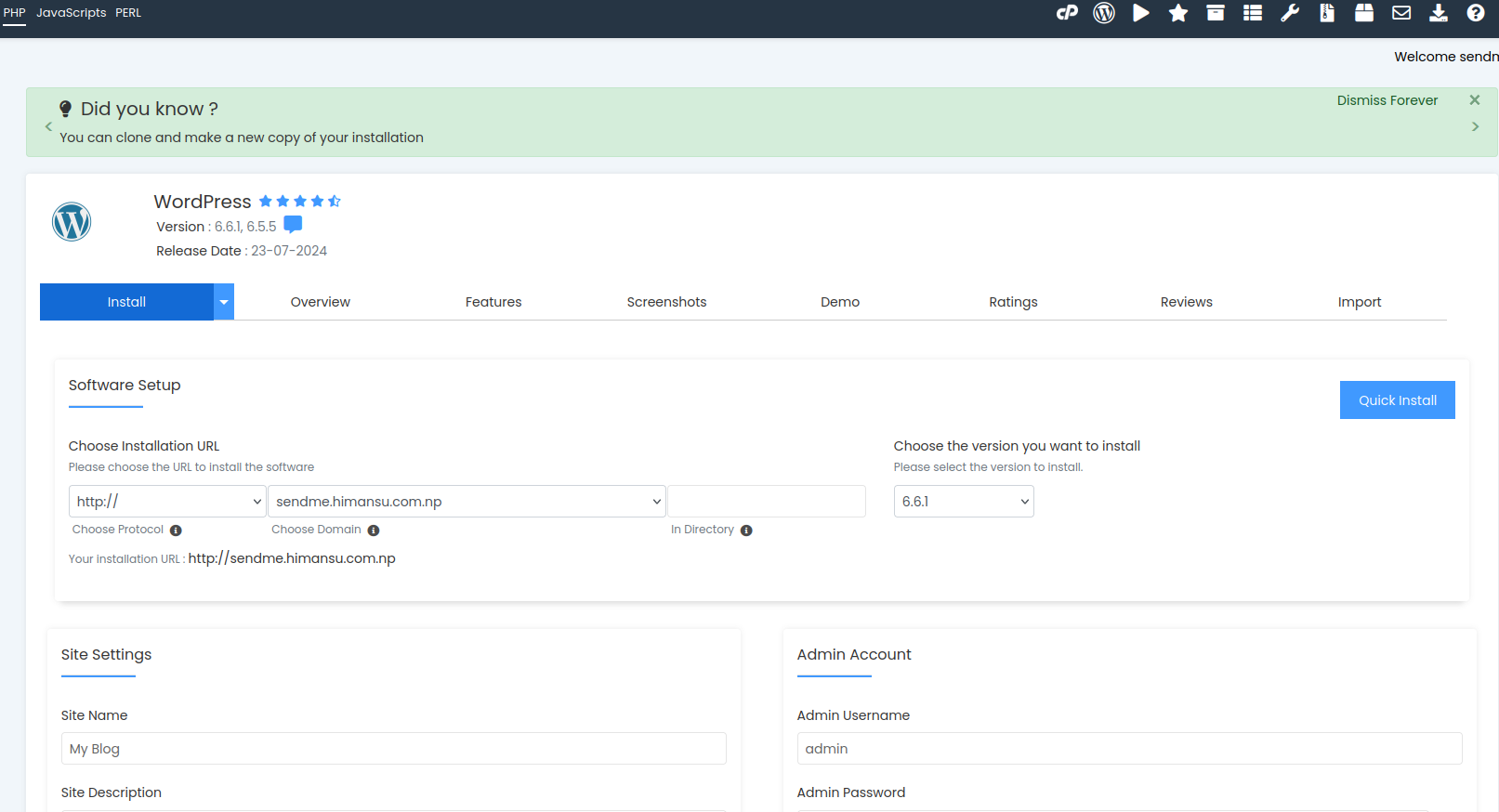Image resolution: width=1499 pixels, height=812 pixels.
Task: Click the Software Setup heading
Action: click(125, 386)
